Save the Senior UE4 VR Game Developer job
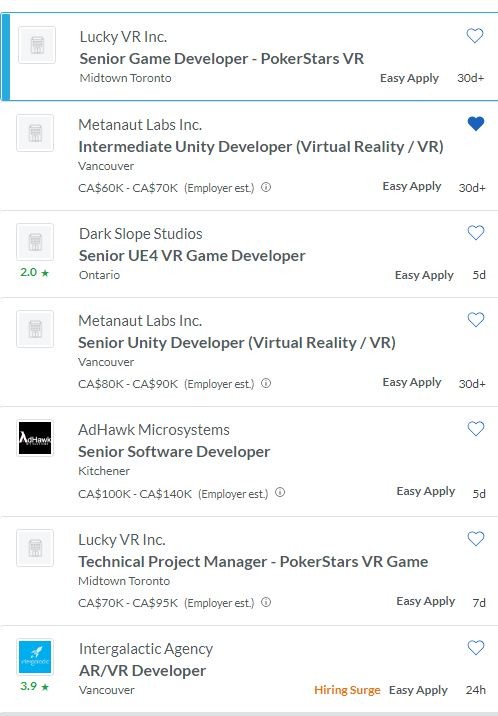Image resolution: width=498 pixels, height=716 pixels. pyautogui.click(x=476, y=233)
